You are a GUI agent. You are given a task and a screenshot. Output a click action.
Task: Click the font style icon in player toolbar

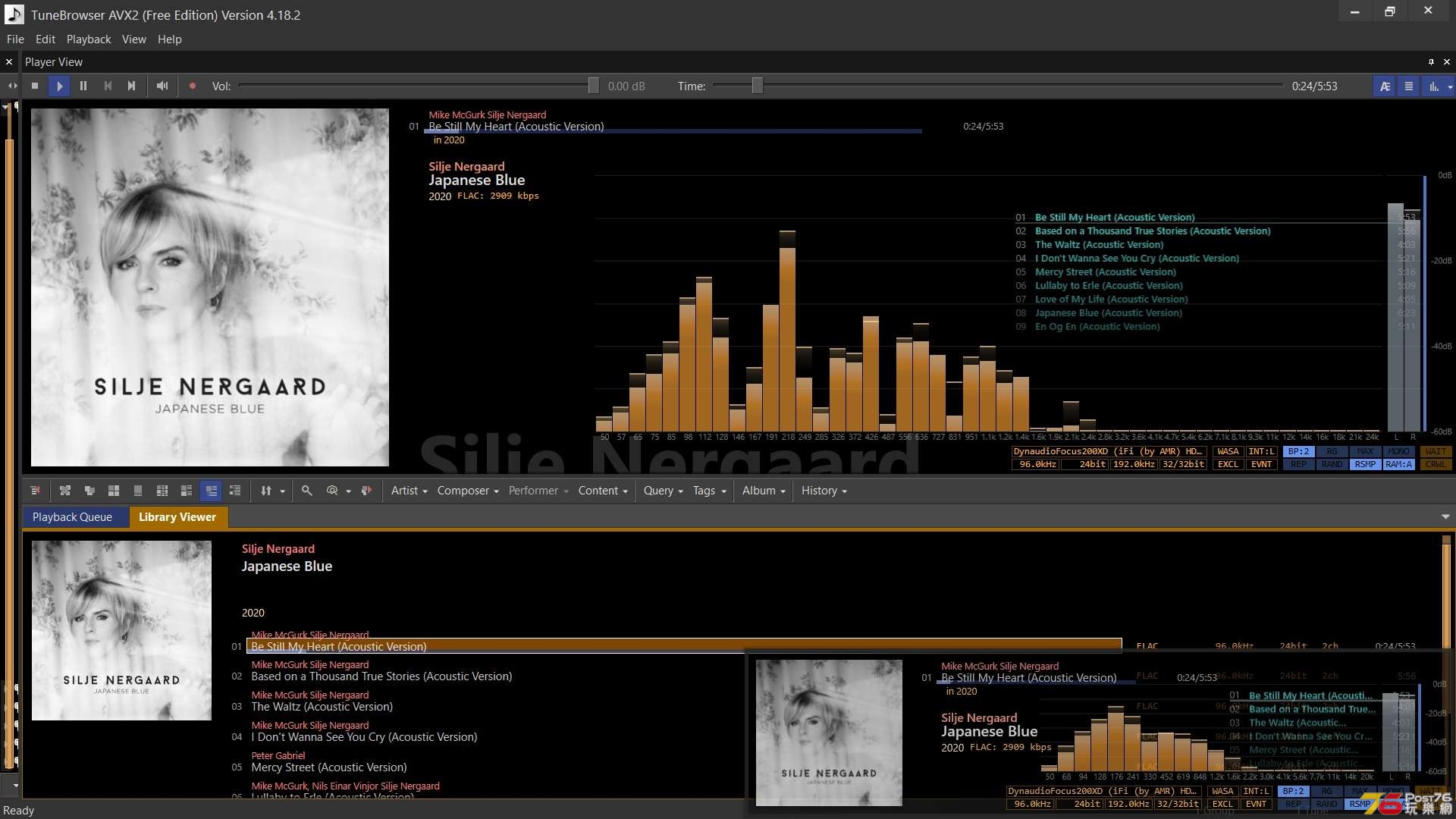point(1385,86)
